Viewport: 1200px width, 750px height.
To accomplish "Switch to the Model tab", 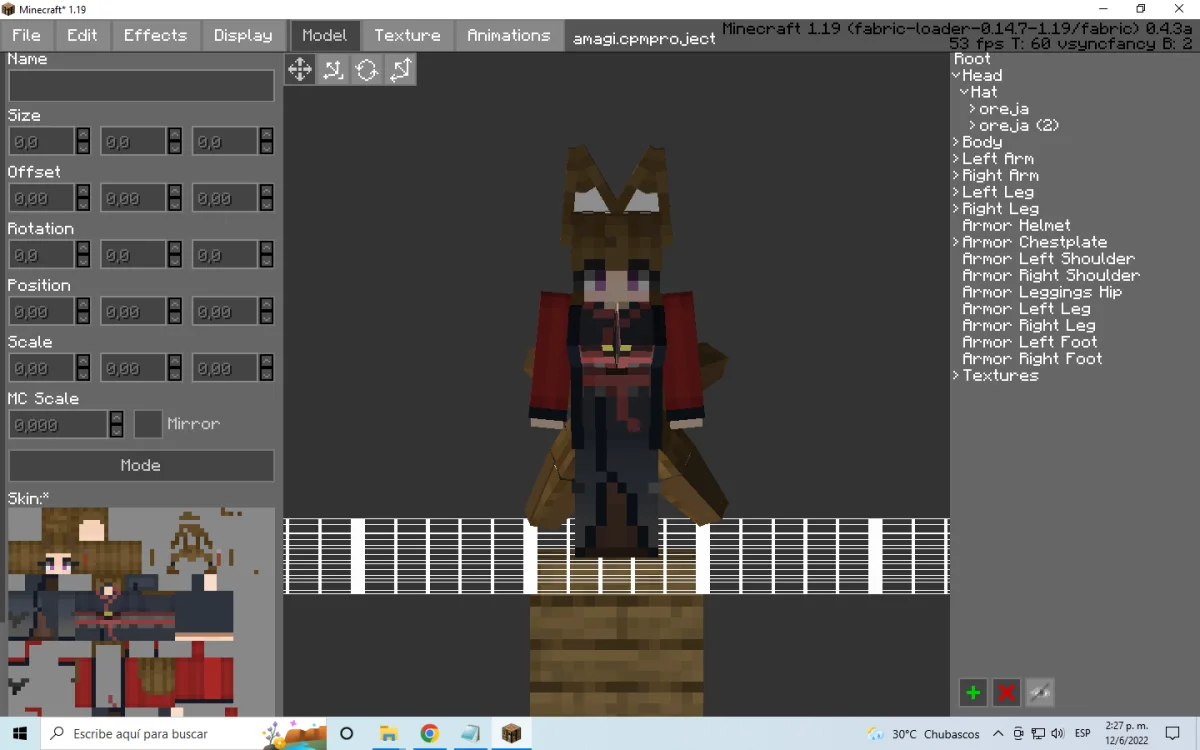I will [x=325, y=35].
